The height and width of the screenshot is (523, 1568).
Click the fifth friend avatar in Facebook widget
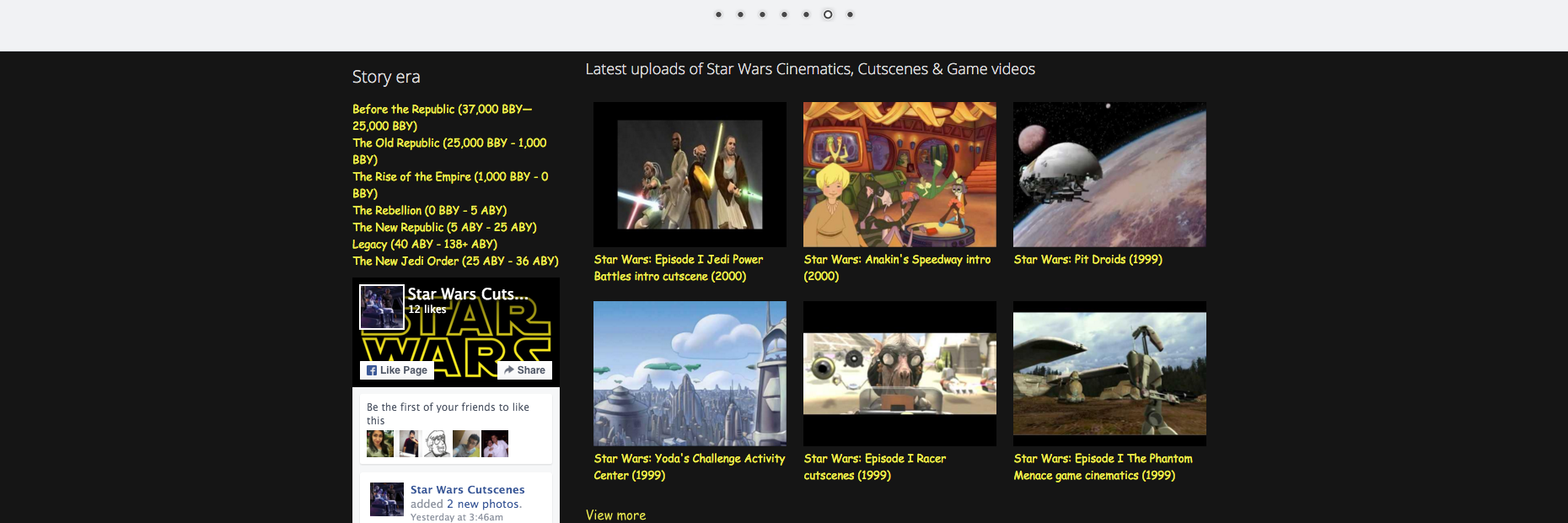point(495,444)
